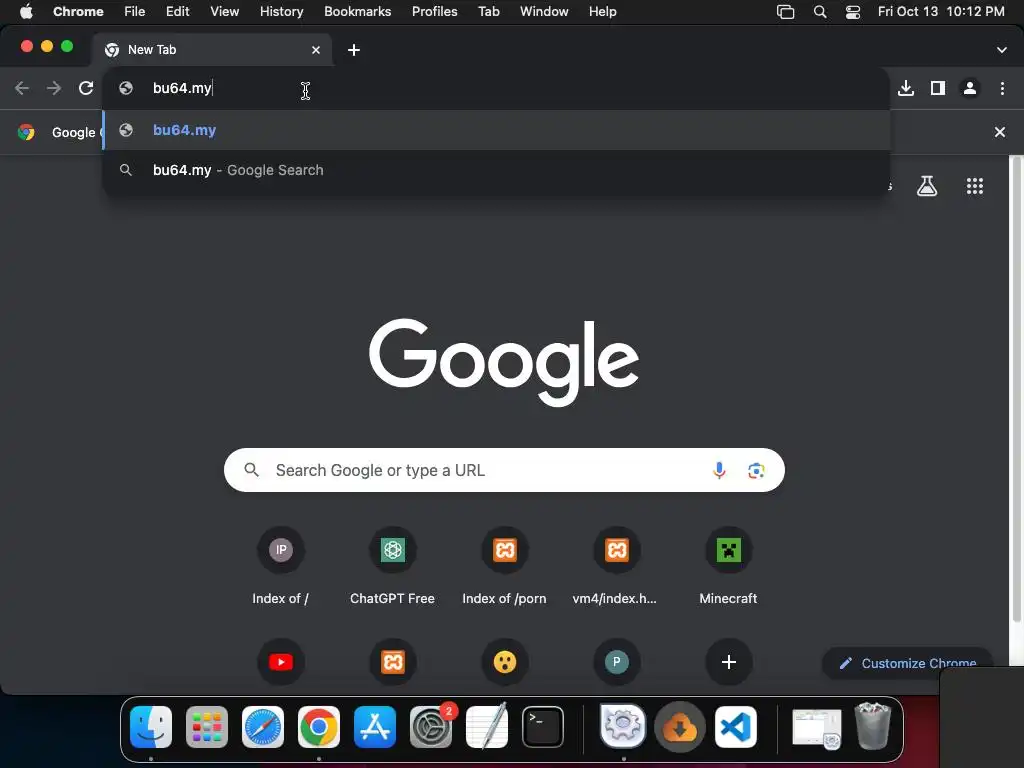Screen dimensions: 1024x768
Task: Open the side panel icon
Action: pos(938,88)
